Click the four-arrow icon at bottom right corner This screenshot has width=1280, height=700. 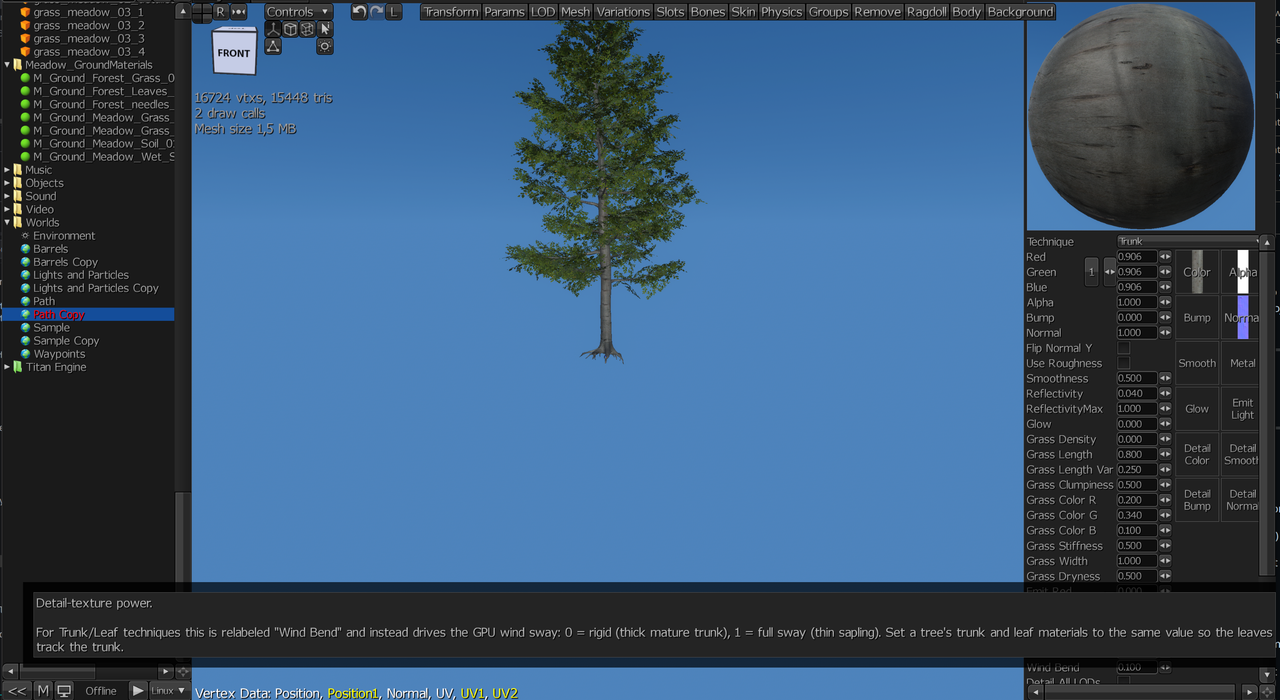[x=1267, y=692]
